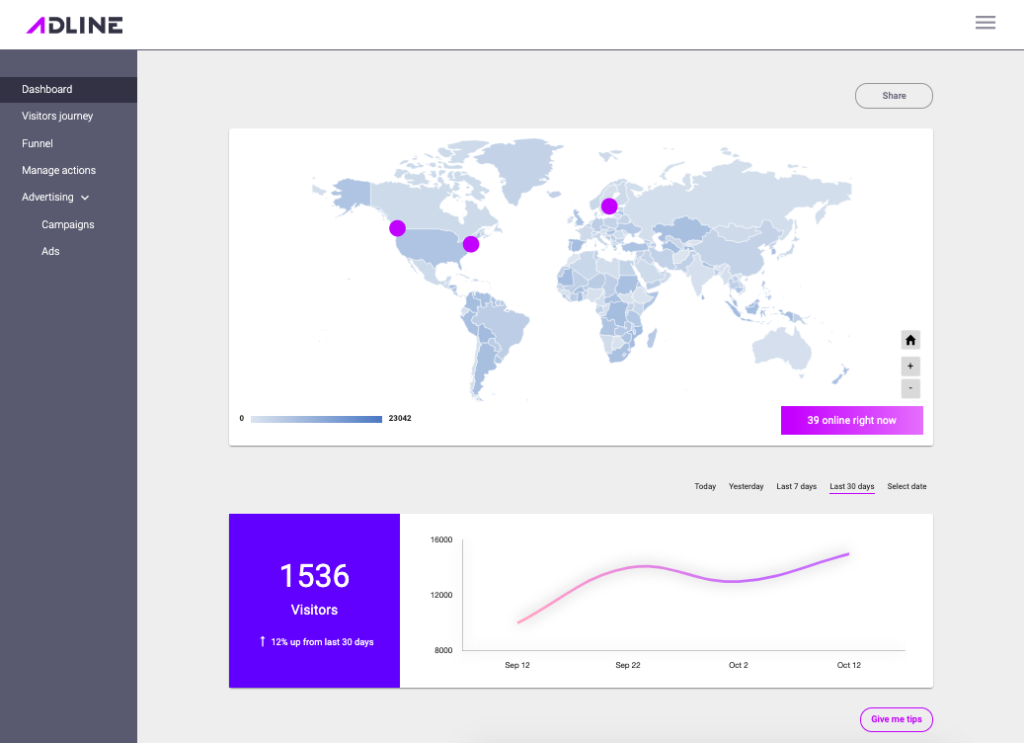Click the US west coast map marker
1024x743 pixels.
(397, 228)
